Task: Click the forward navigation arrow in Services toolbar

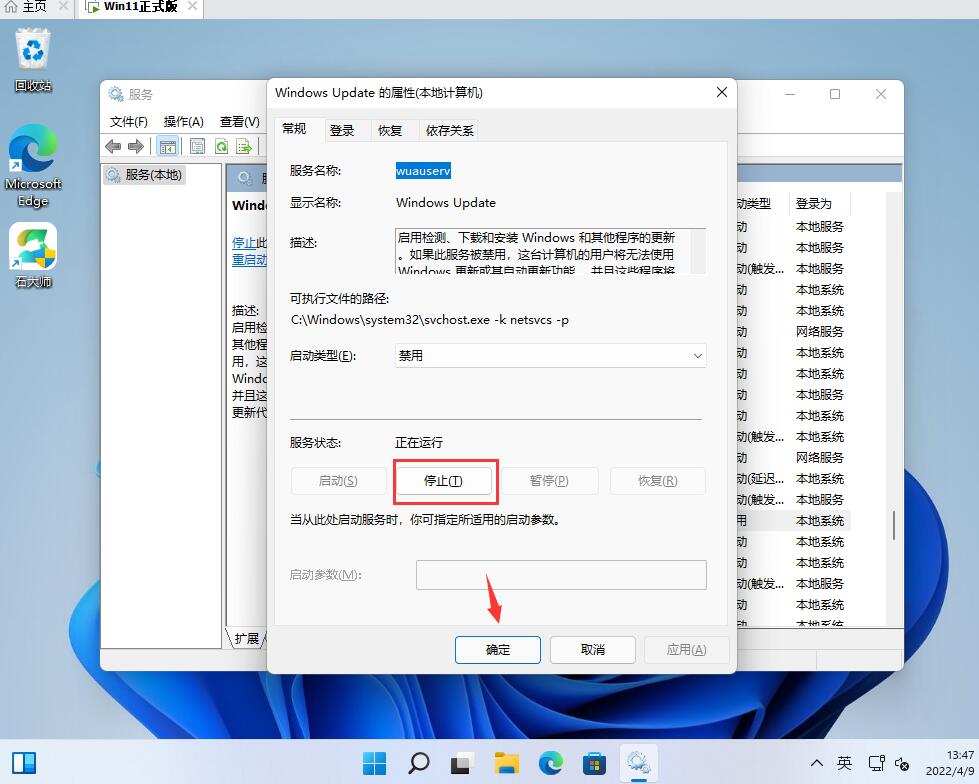Action: click(x=135, y=146)
